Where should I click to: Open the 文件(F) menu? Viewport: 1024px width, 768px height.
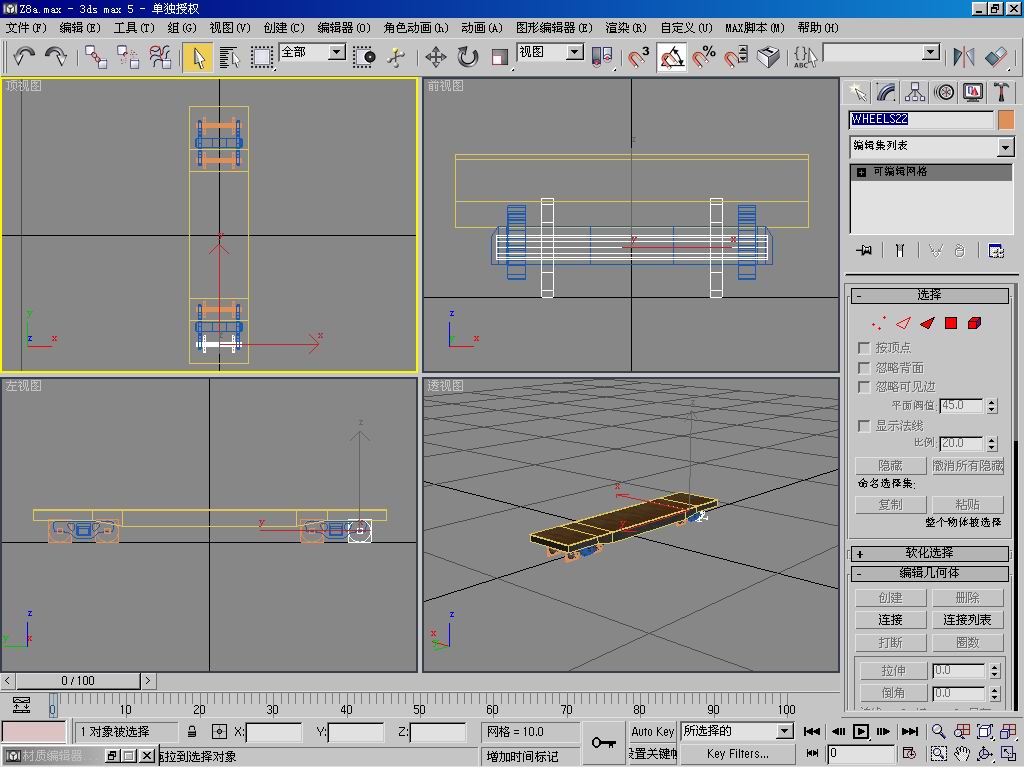point(26,28)
